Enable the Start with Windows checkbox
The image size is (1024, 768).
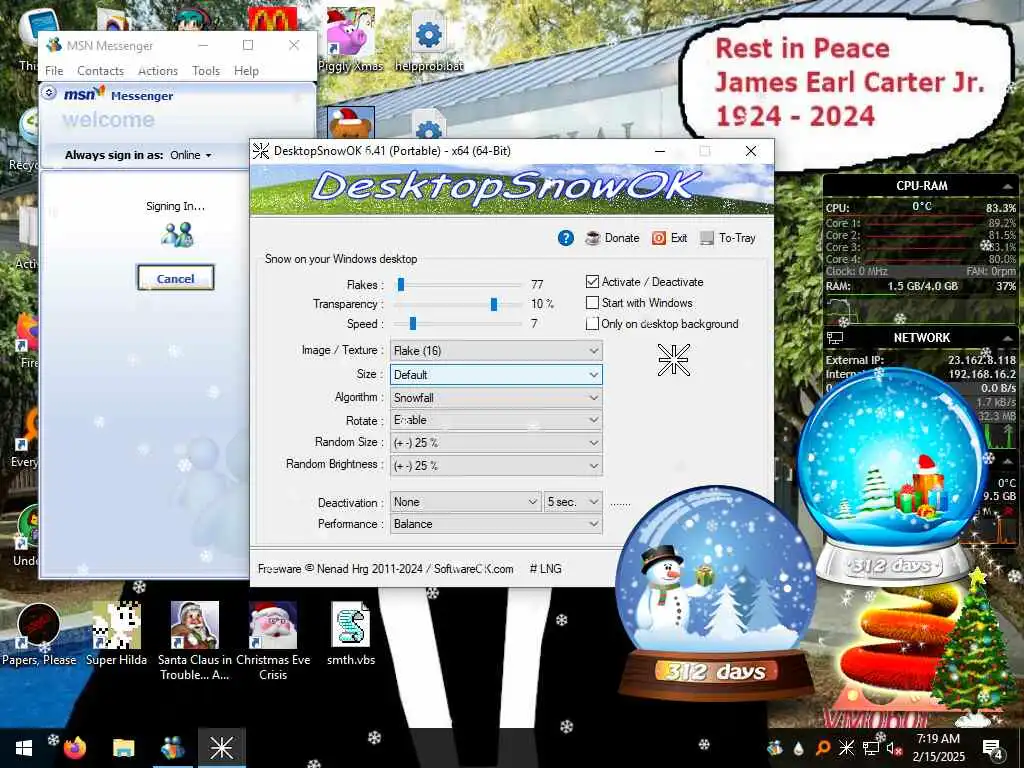592,303
